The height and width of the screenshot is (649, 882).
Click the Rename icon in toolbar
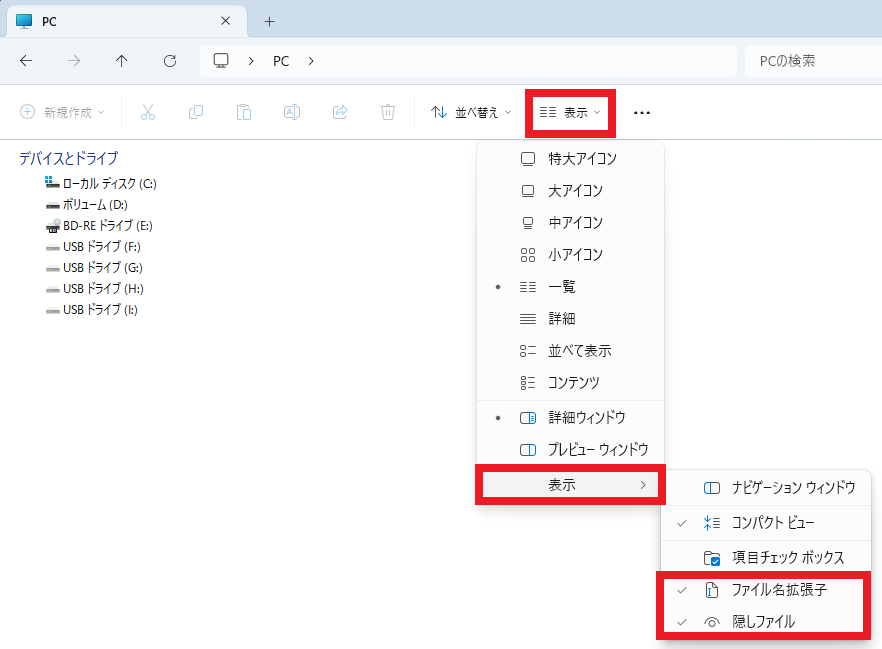tap(291, 112)
